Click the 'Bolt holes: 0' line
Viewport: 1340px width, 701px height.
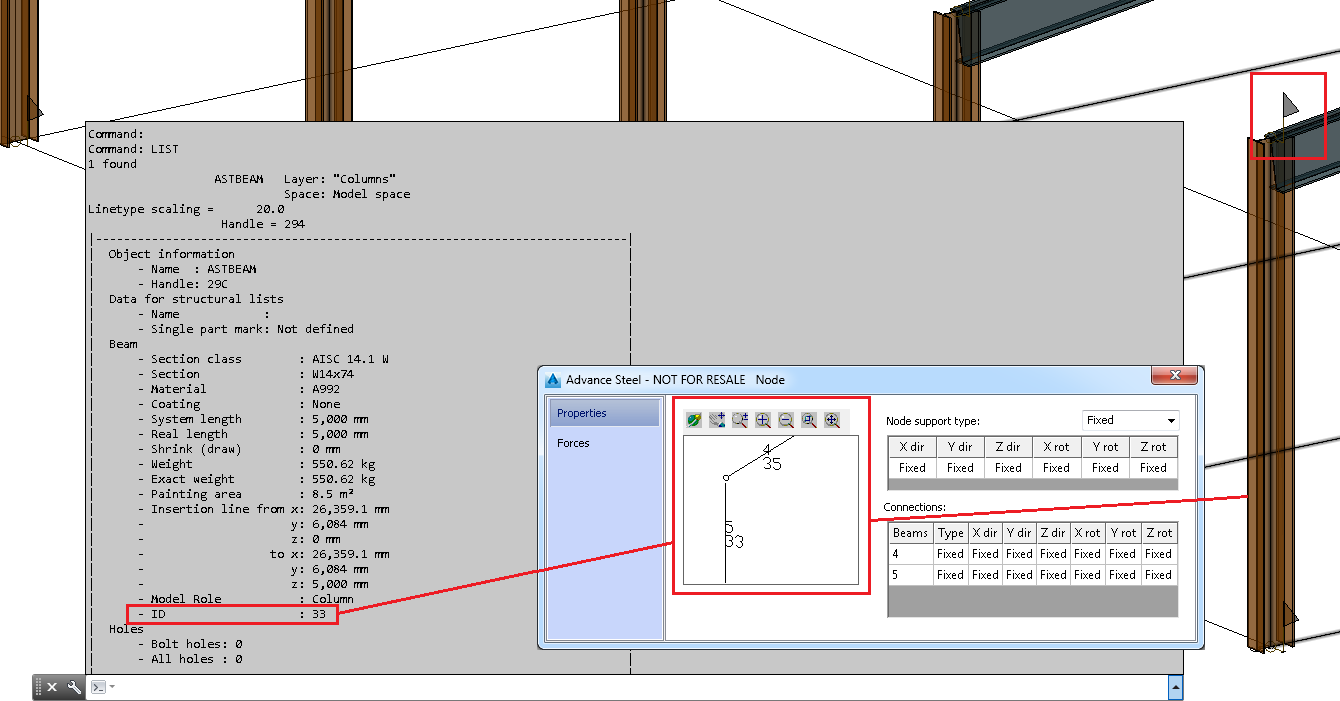[189, 644]
